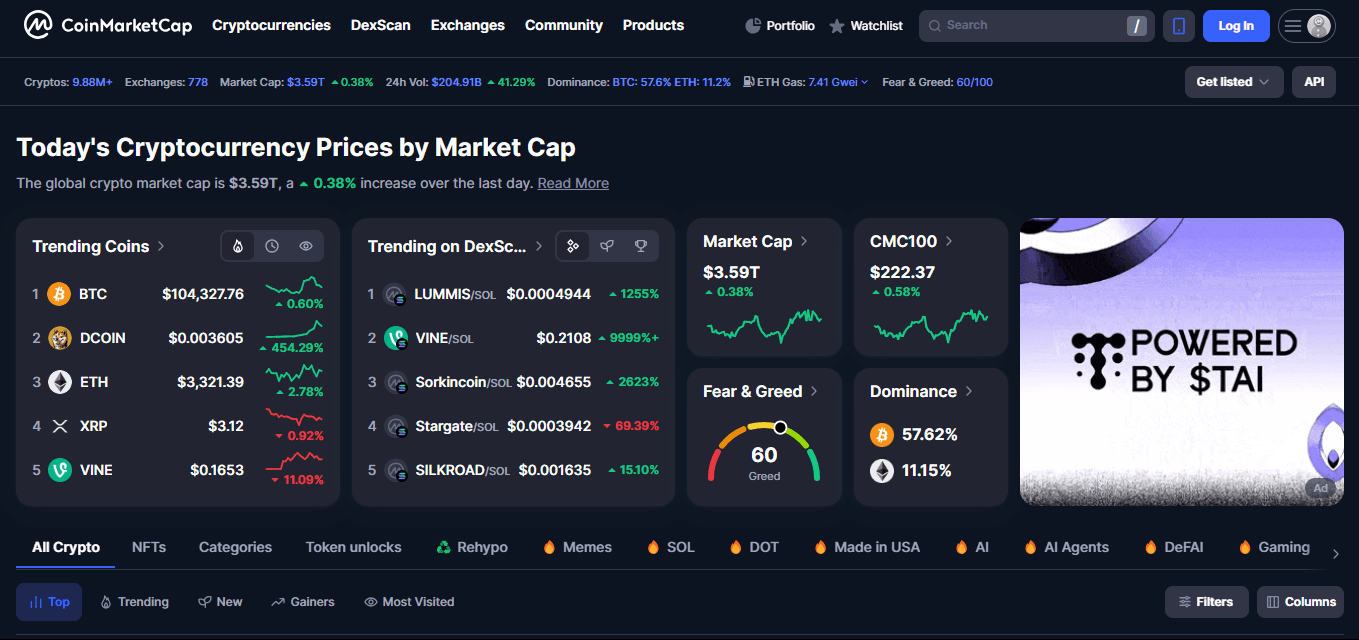Viewport: 1359px width, 640px height.
Task: Click the mobile app phone icon
Action: tap(1179, 26)
